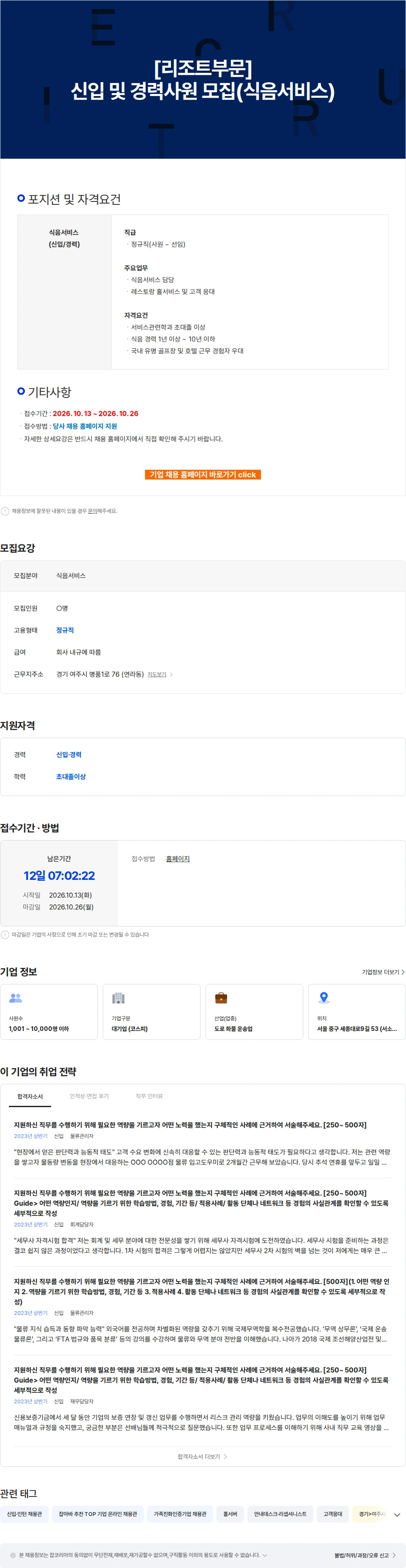Viewport: 406px width, 1568px height.
Task: Click the remaining time 12일 07:02:22
Action: 59,875
